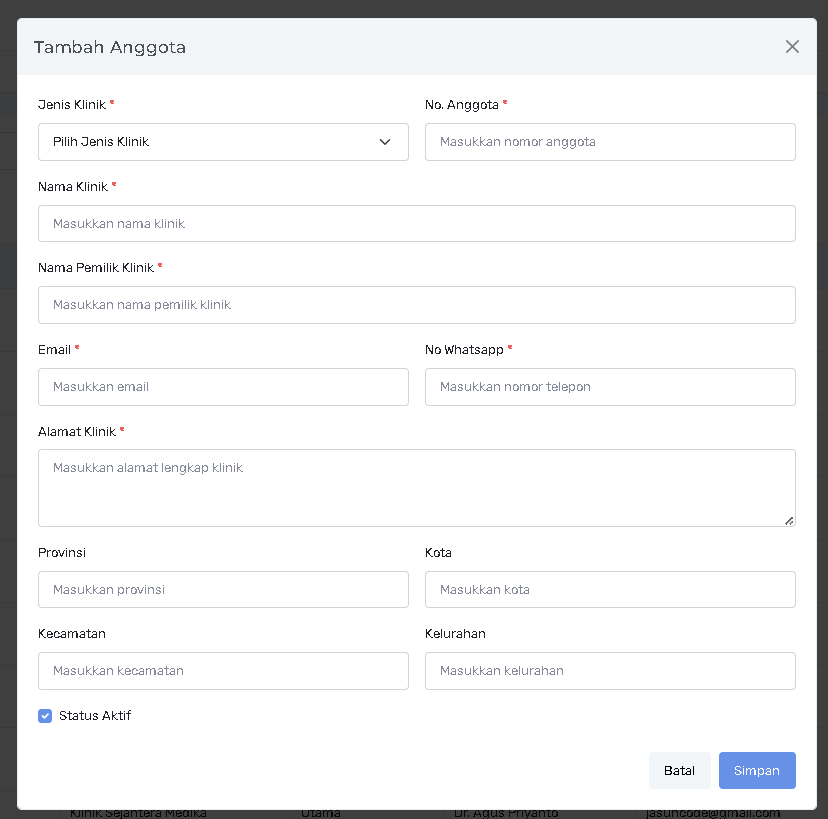Focus the Nama Klinik text field

click(x=416, y=224)
